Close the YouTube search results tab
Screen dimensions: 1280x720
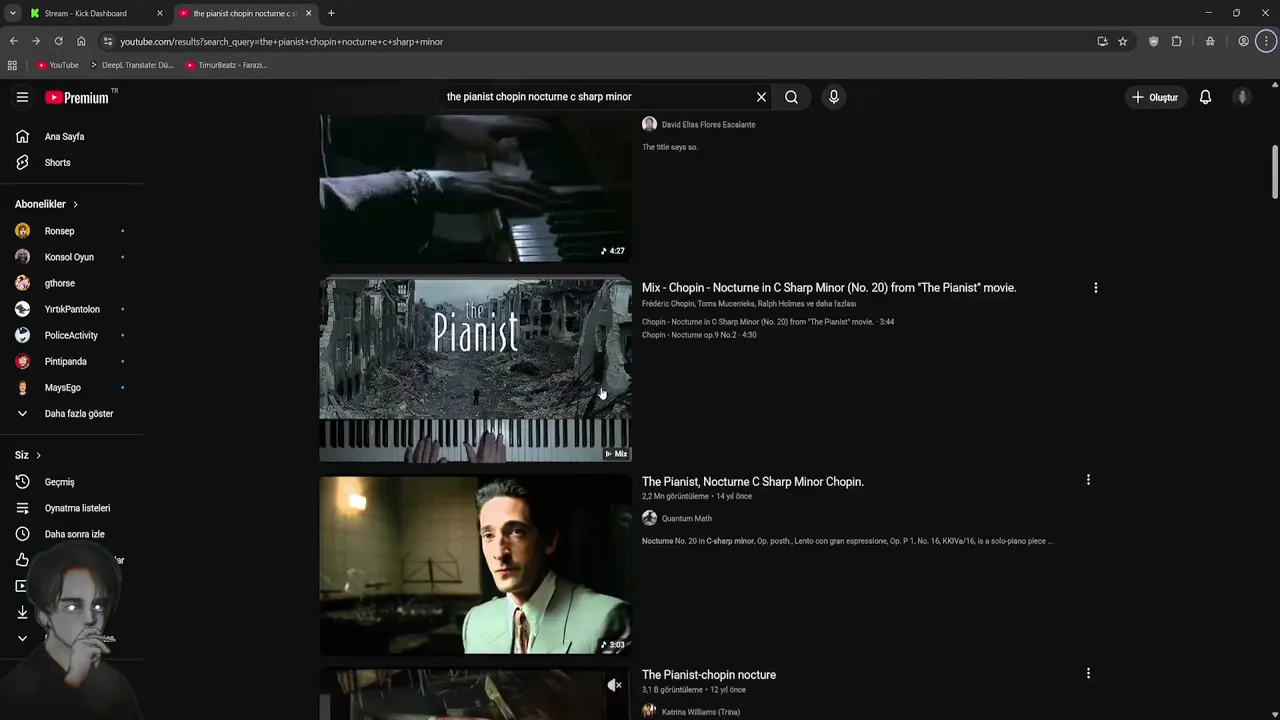(308, 13)
